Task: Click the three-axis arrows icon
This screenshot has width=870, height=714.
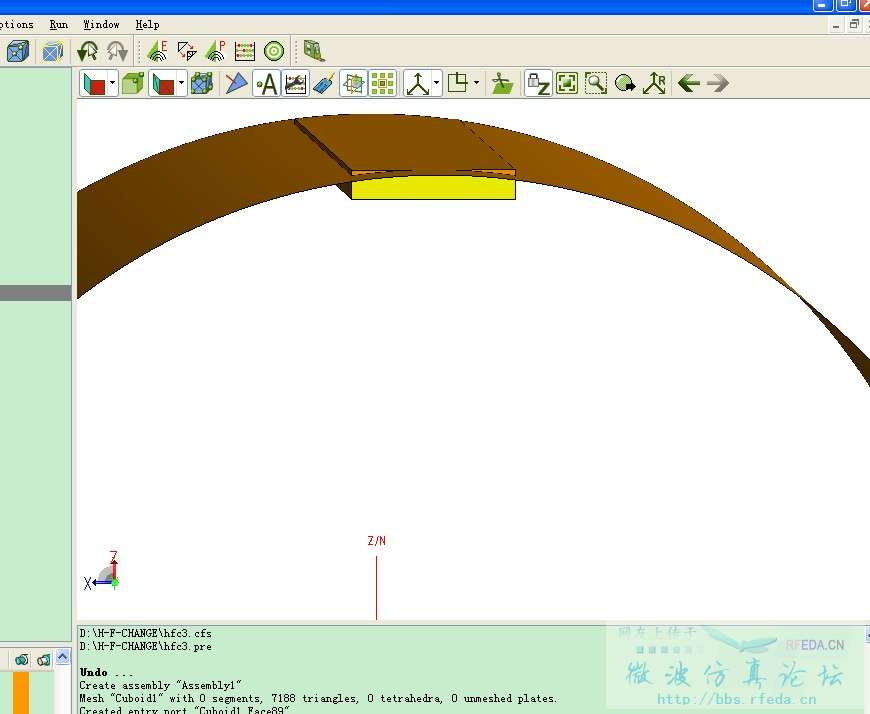Action: click(x=418, y=84)
